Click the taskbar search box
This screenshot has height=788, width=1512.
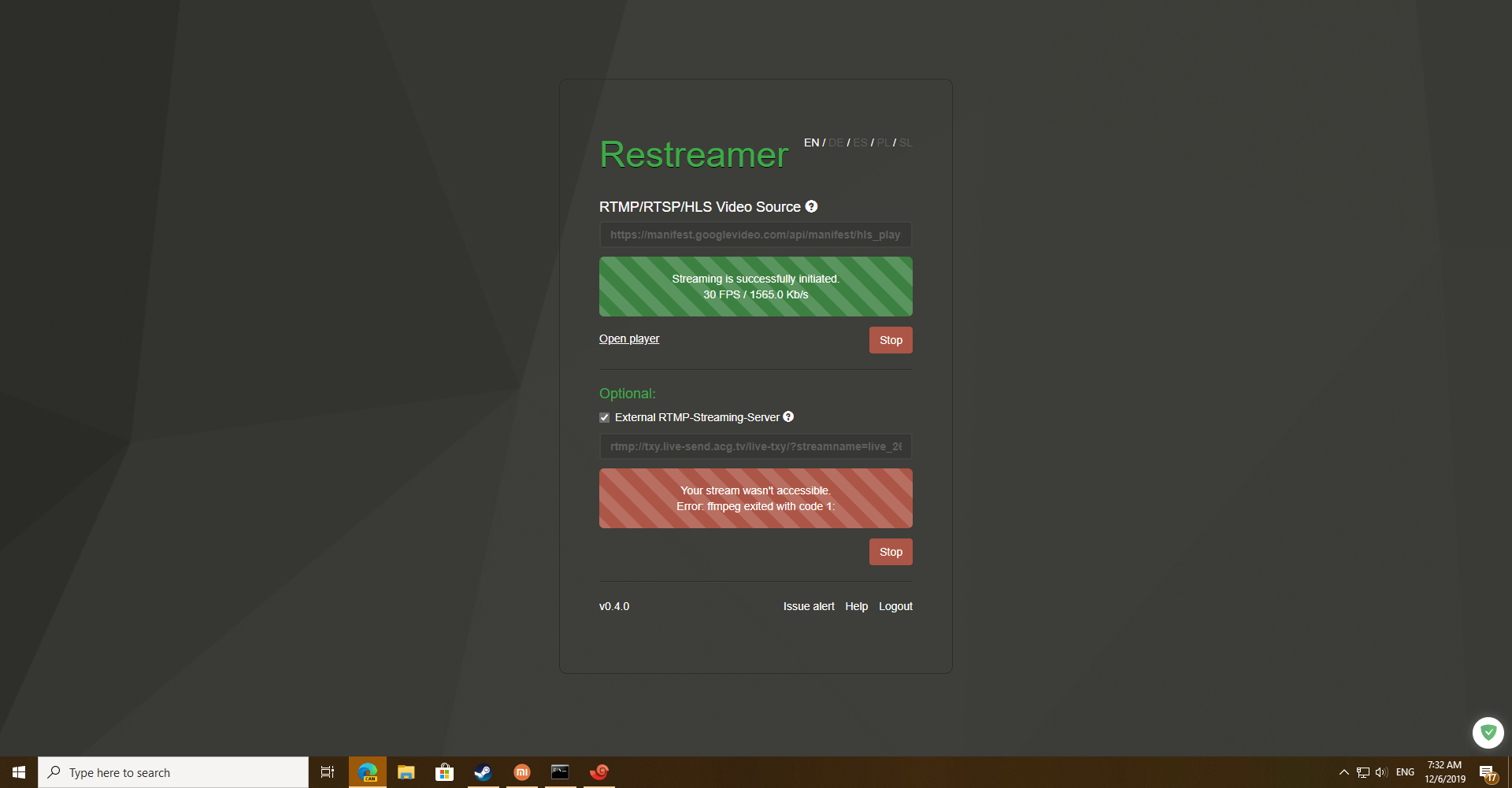(x=173, y=772)
